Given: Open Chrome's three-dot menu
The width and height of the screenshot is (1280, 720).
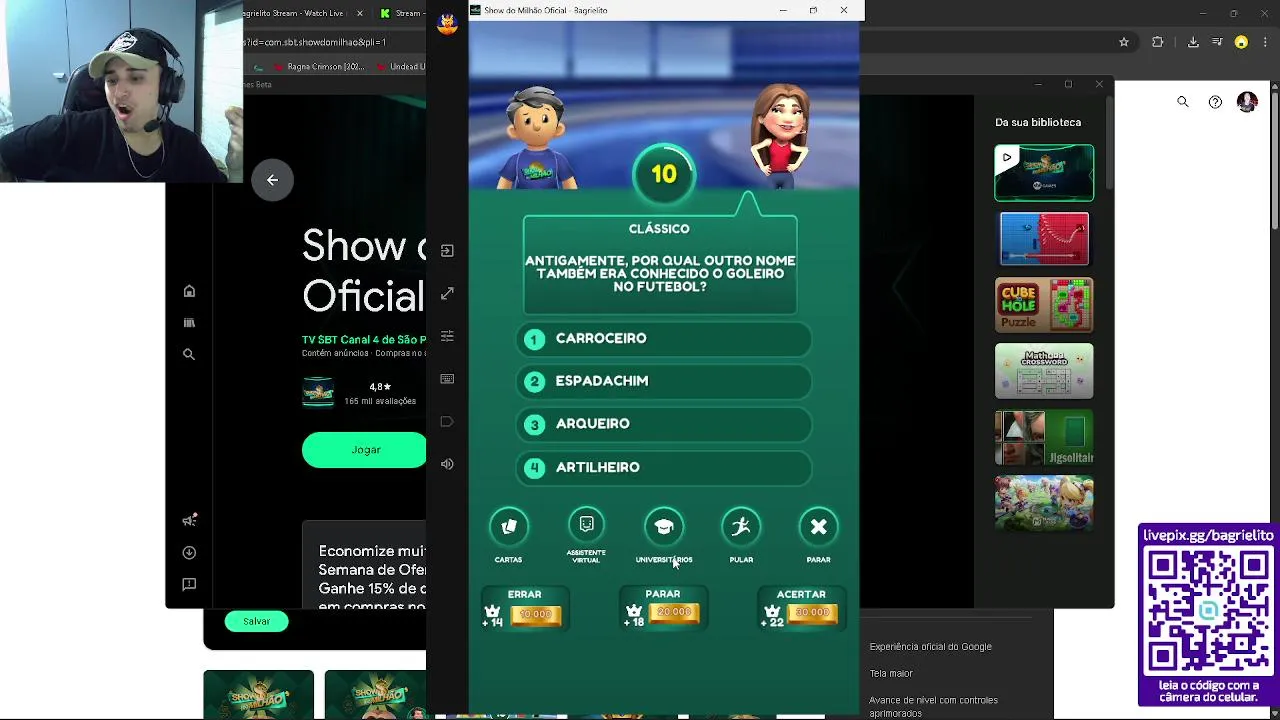Looking at the screenshot, I should [1265, 42].
